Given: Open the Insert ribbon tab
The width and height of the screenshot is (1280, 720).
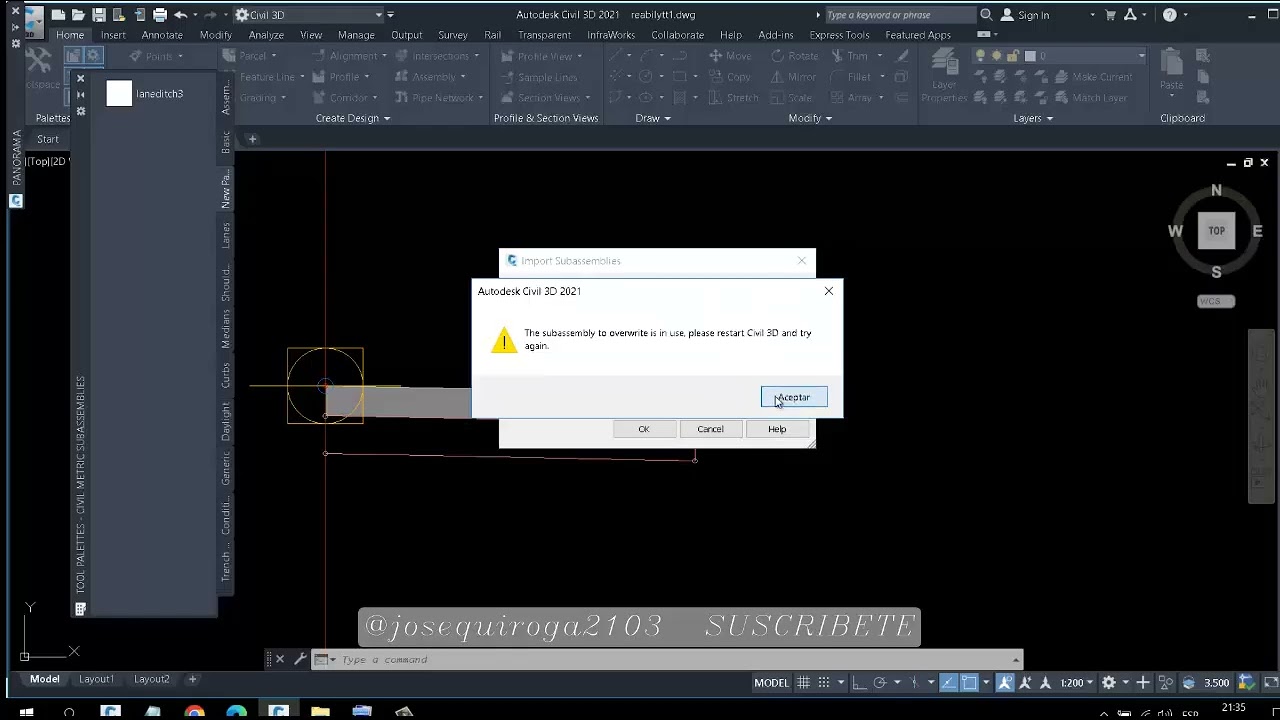Looking at the screenshot, I should click(x=113, y=35).
